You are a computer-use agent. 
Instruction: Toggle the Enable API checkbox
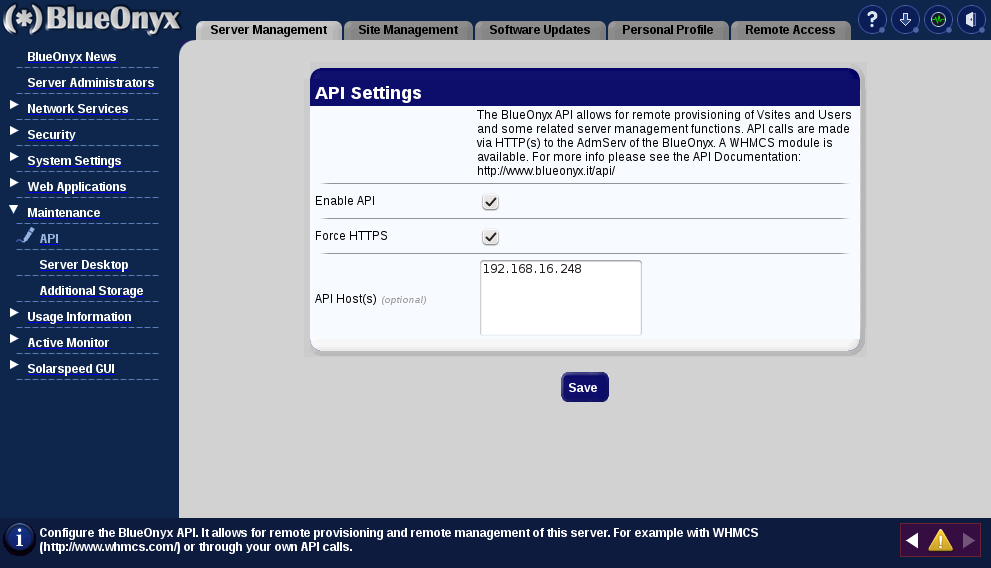click(490, 202)
